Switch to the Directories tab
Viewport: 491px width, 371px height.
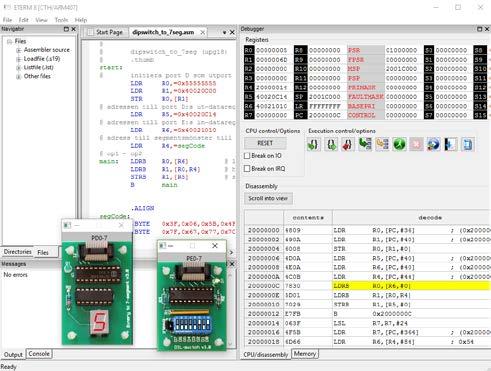click(17, 252)
